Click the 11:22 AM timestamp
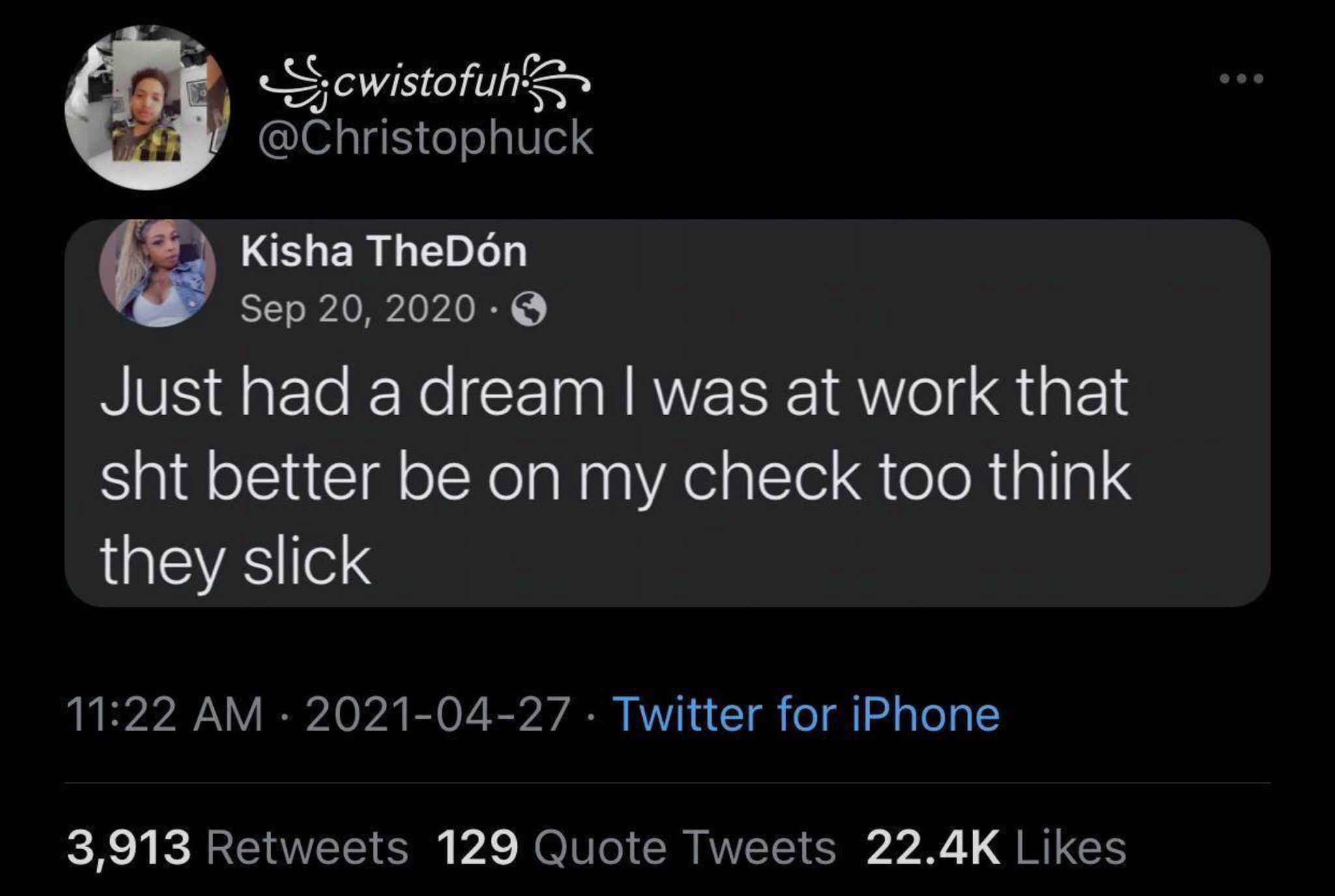Viewport: 1335px width, 896px height. pyautogui.click(x=164, y=714)
